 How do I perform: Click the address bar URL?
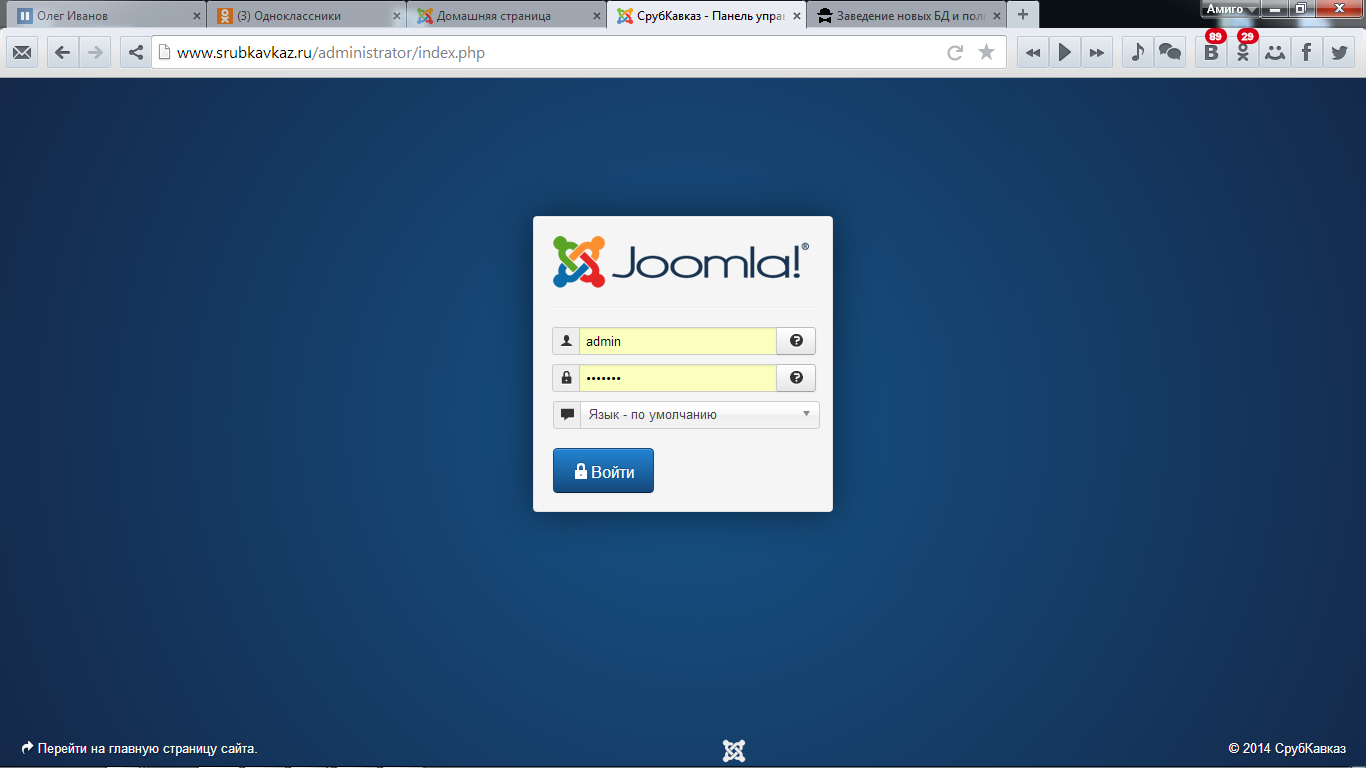click(331, 53)
